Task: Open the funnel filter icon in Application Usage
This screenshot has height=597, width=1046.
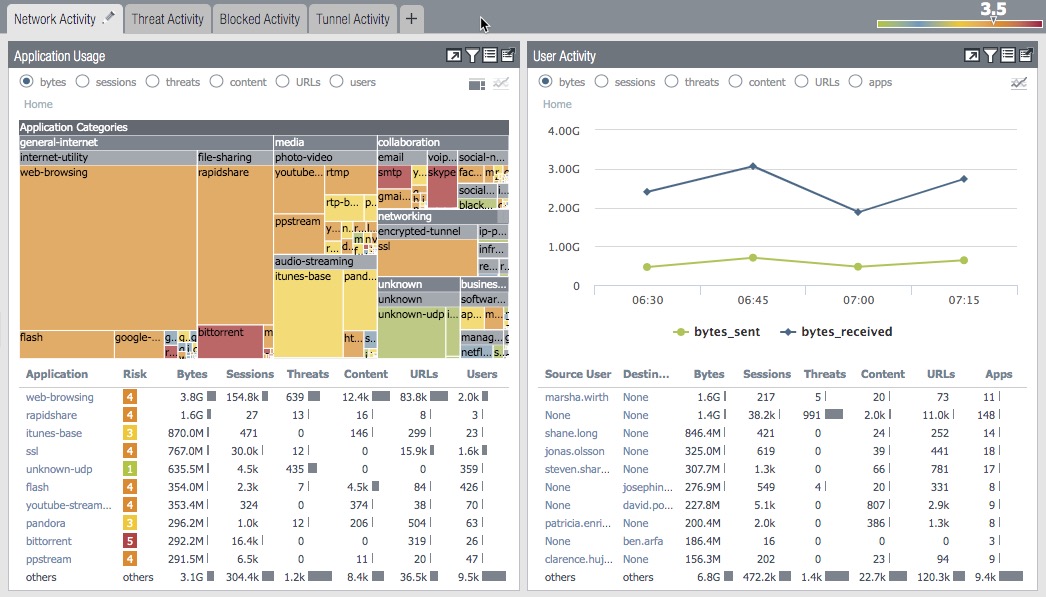Action: point(472,56)
